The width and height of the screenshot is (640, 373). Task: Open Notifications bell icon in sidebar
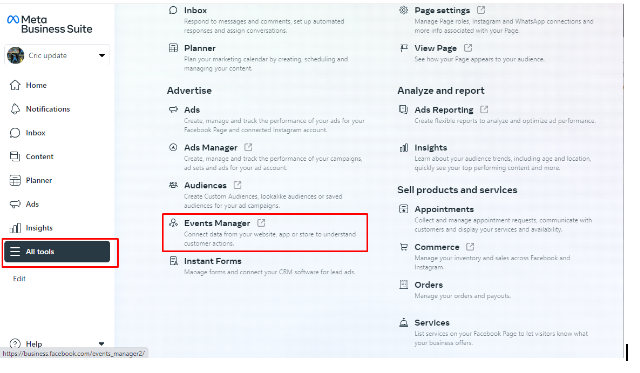pos(15,109)
